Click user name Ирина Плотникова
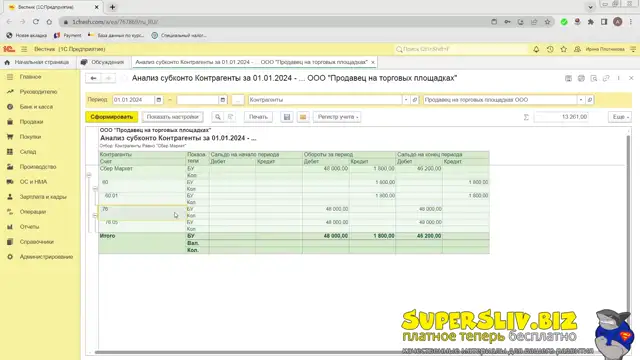640x360 pixels. click(x=605, y=49)
